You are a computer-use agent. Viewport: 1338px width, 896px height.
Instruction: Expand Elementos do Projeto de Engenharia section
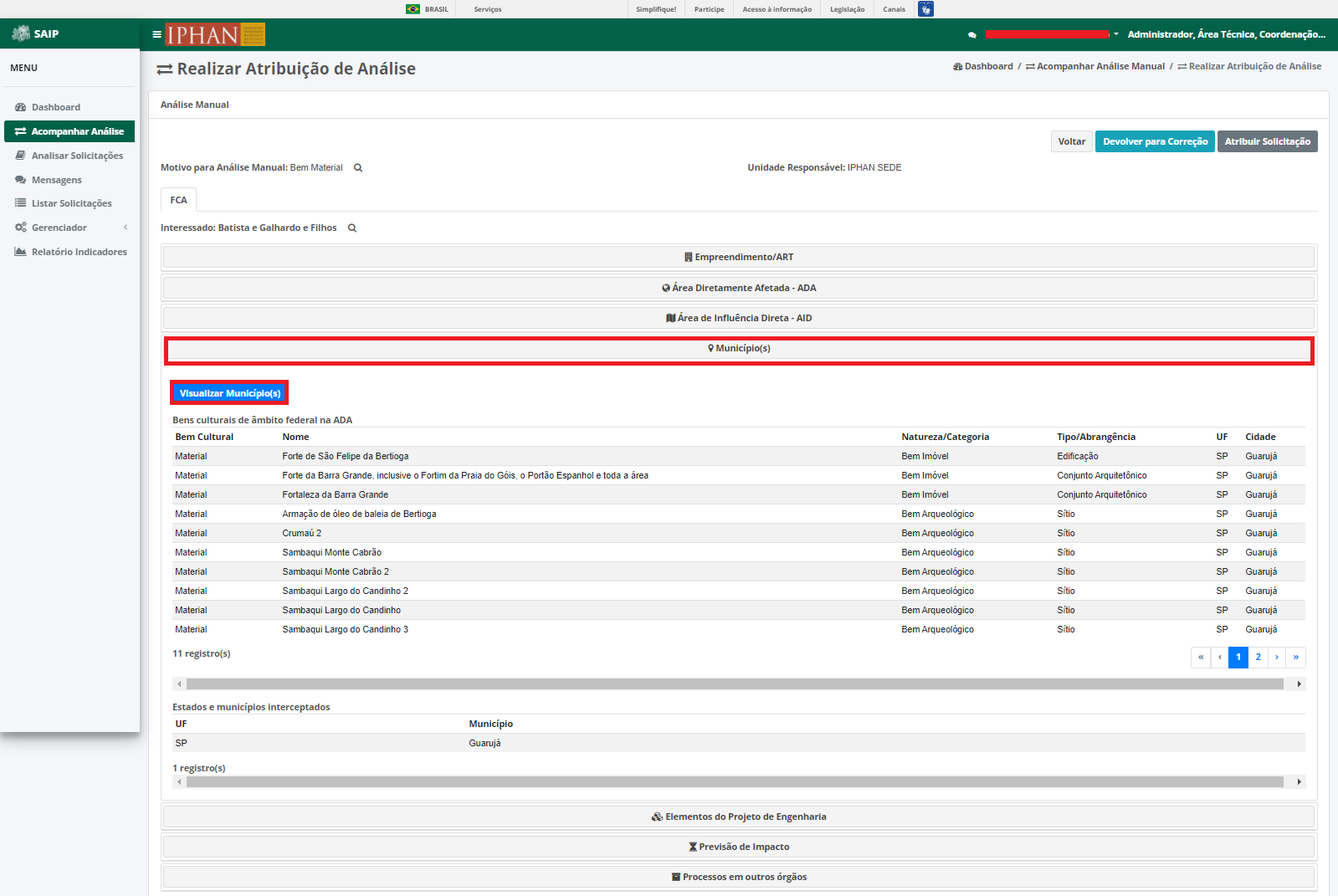click(x=739, y=817)
